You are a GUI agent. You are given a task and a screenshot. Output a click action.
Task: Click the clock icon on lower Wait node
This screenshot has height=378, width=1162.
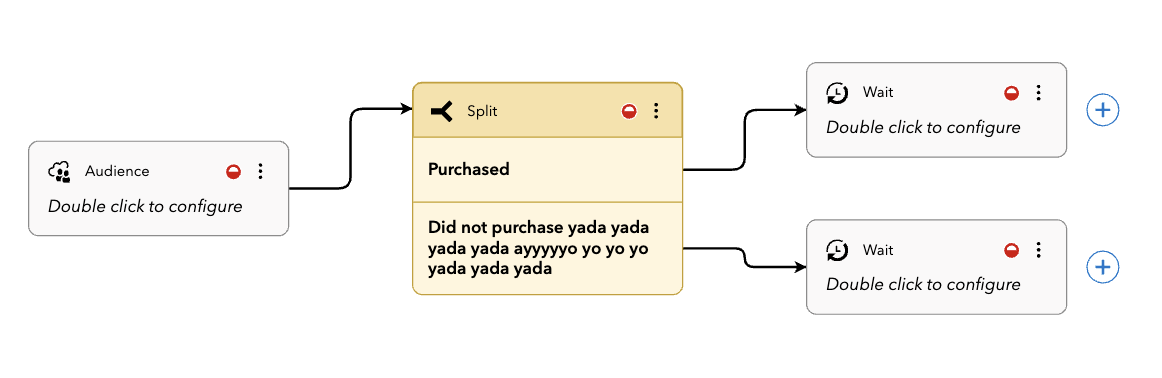pos(837,251)
